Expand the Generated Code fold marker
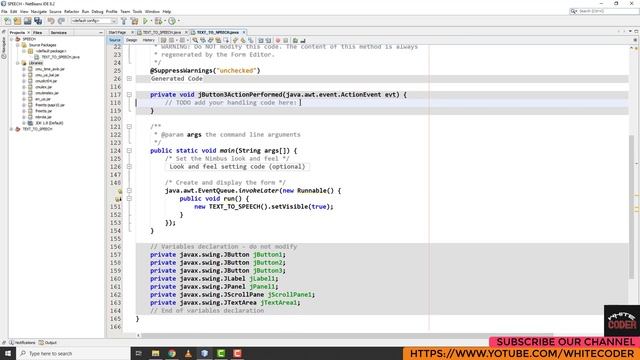 (129, 78)
